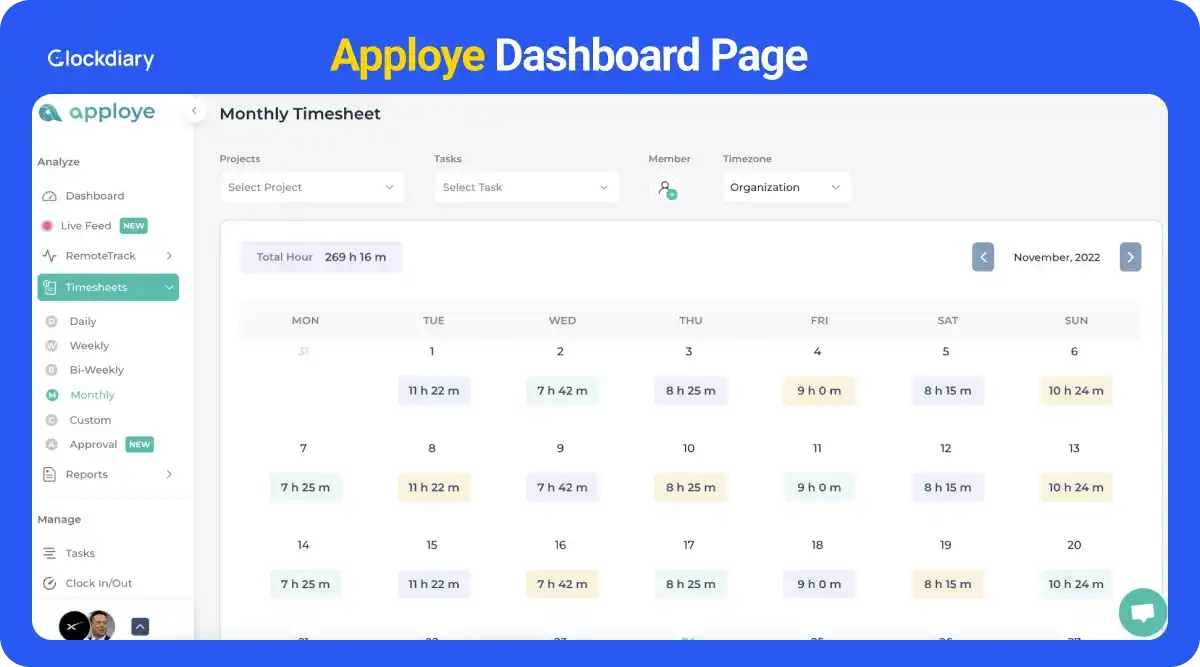Open the 8 h 15 m entry on day 19
1200x667 pixels.
[x=948, y=584]
